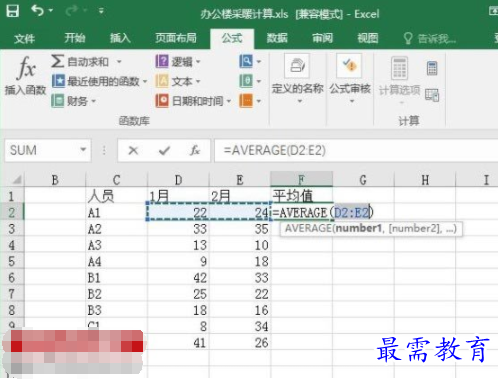Select column H header
Image resolution: width=498 pixels, height=381 pixels.
tap(425, 180)
